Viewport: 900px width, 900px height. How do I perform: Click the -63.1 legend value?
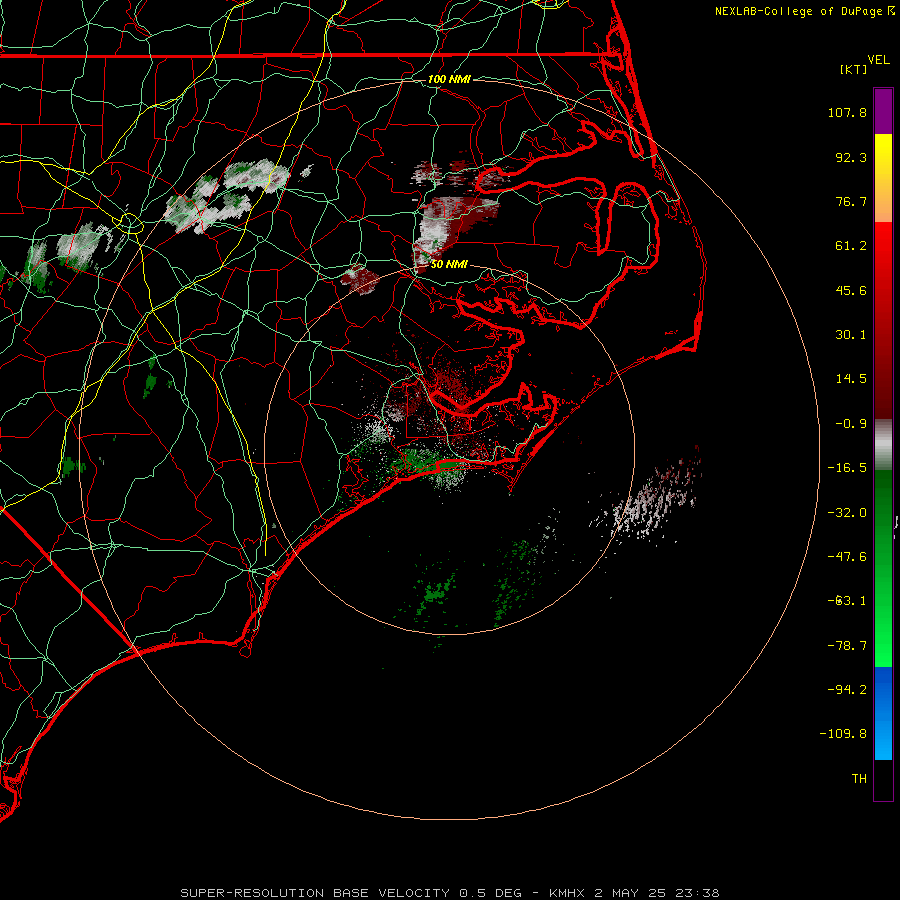pos(847,601)
